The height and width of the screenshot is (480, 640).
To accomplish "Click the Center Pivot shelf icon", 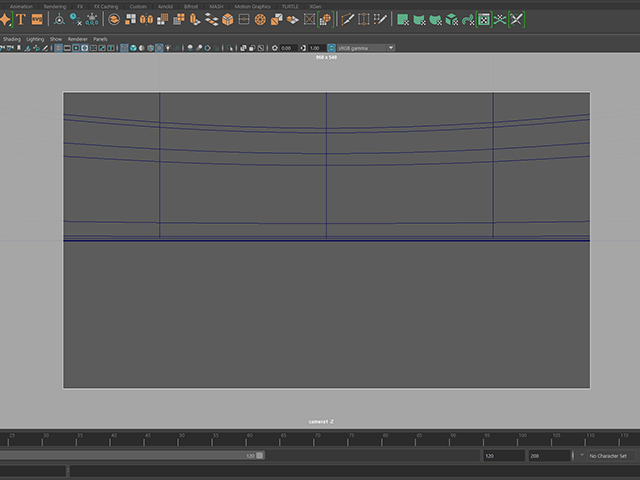I will [59, 19].
